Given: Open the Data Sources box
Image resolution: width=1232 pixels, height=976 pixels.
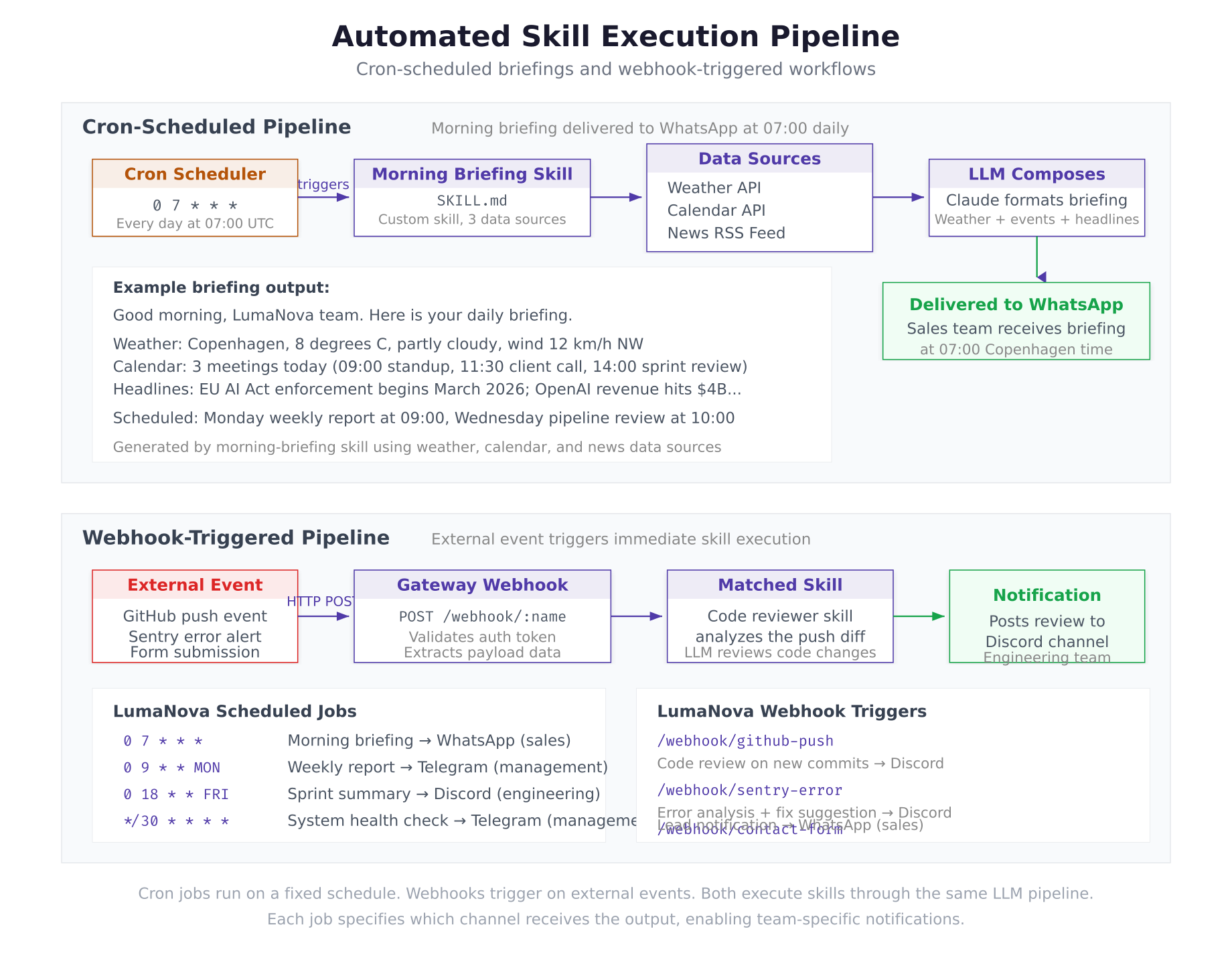Looking at the screenshot, I should [759, 196].
